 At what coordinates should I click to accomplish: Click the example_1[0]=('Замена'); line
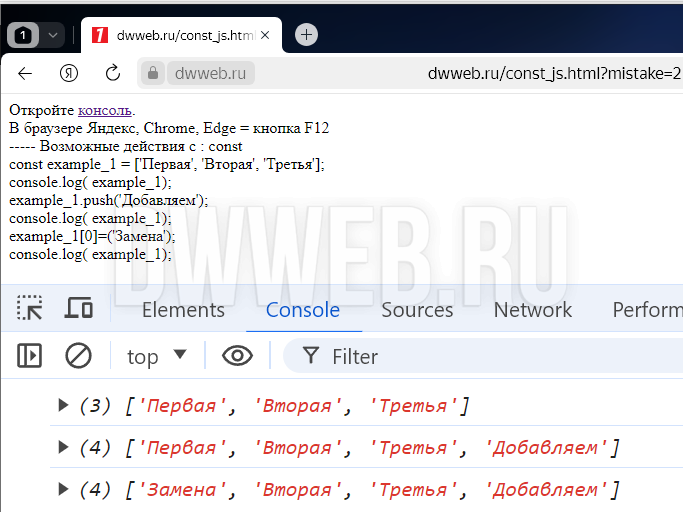[x=92, y=237]
